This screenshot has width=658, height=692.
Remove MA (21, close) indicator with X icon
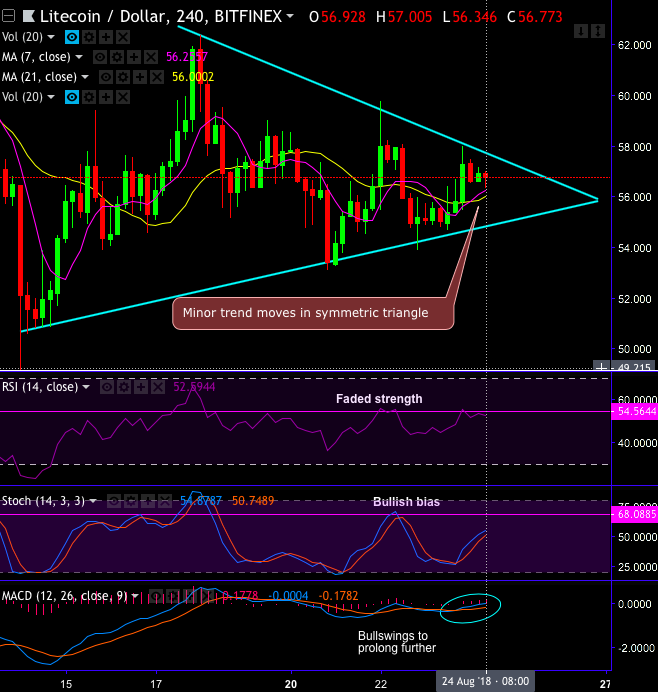(x=157, y=77)
